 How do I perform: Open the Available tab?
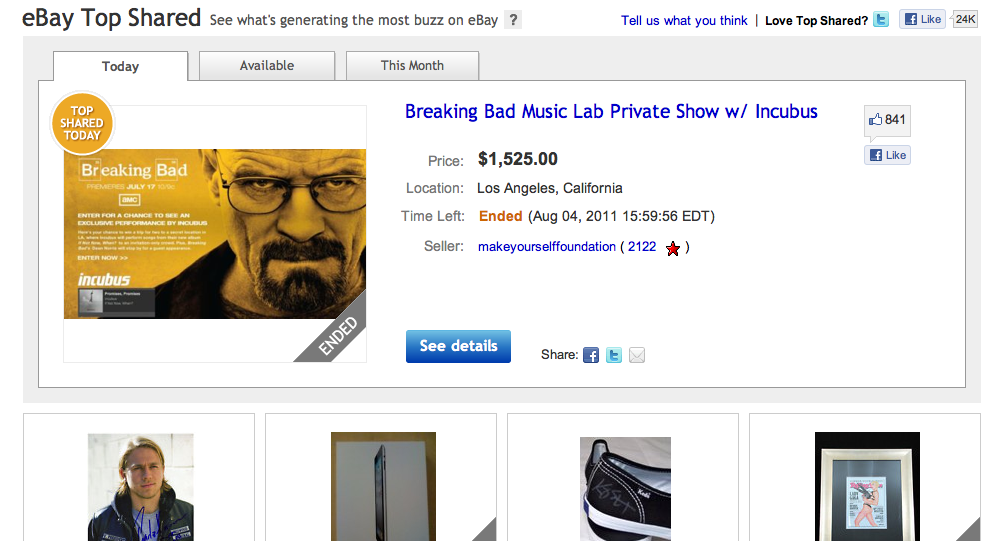[x=267, y=66]
